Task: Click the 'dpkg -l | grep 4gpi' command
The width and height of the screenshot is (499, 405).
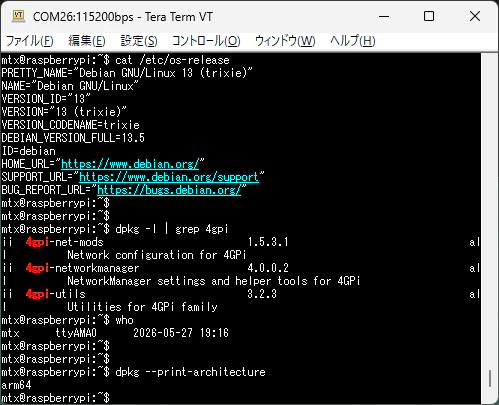Action: click(172, 229)
